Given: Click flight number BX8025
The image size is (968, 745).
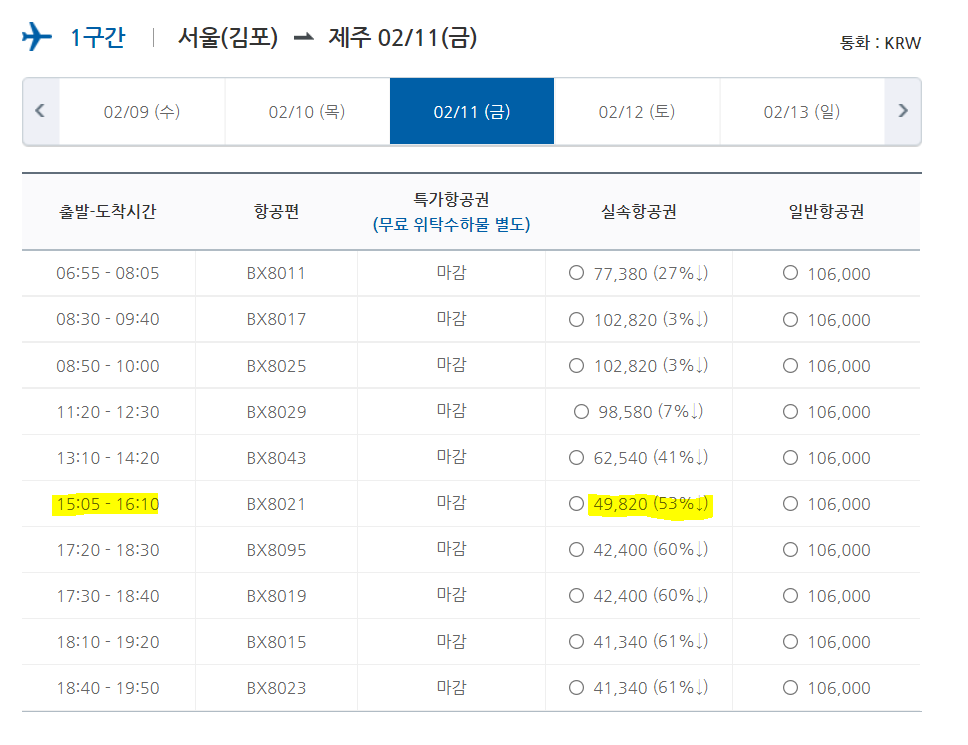Looking at the screenshot, I should [x=276, y=366].
